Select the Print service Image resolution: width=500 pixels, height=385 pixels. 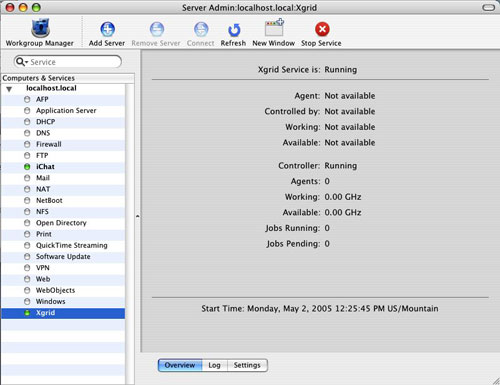pyautogui.click(x=63, y=234)
